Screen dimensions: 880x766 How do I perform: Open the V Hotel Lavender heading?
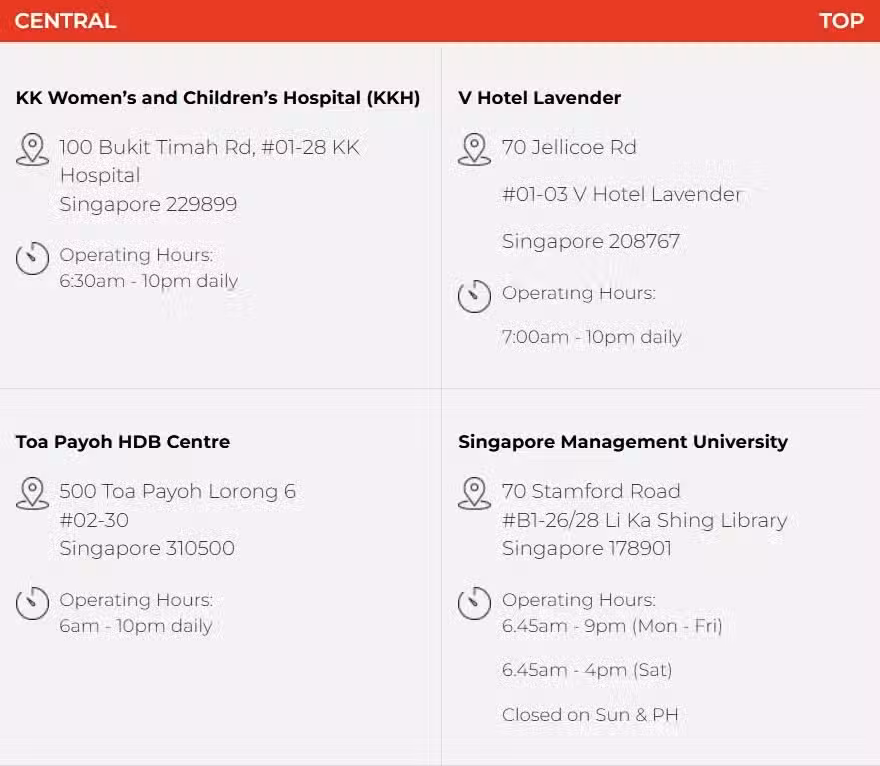[539, 98]
